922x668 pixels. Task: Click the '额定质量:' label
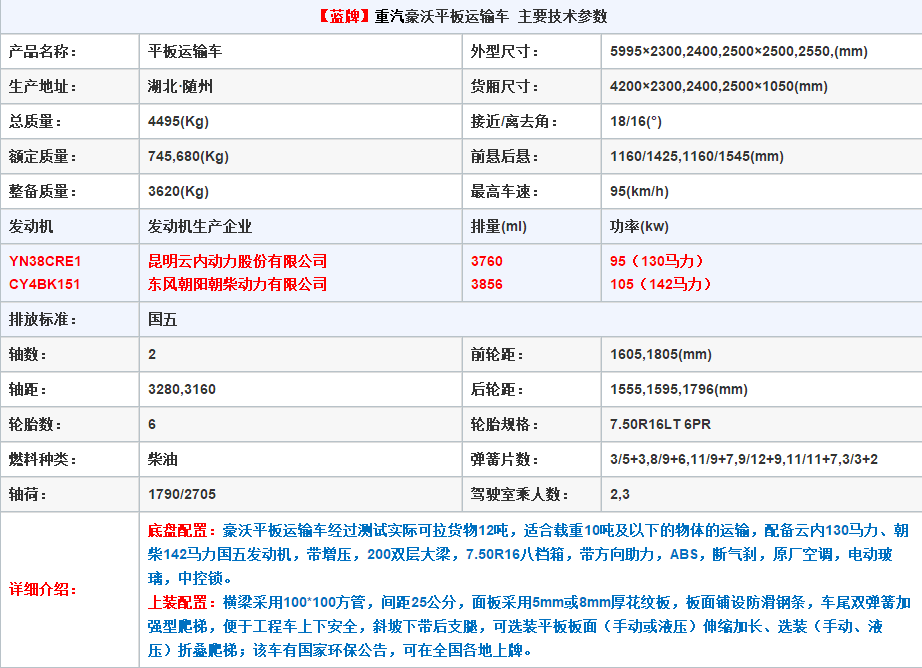coord(42,156)
